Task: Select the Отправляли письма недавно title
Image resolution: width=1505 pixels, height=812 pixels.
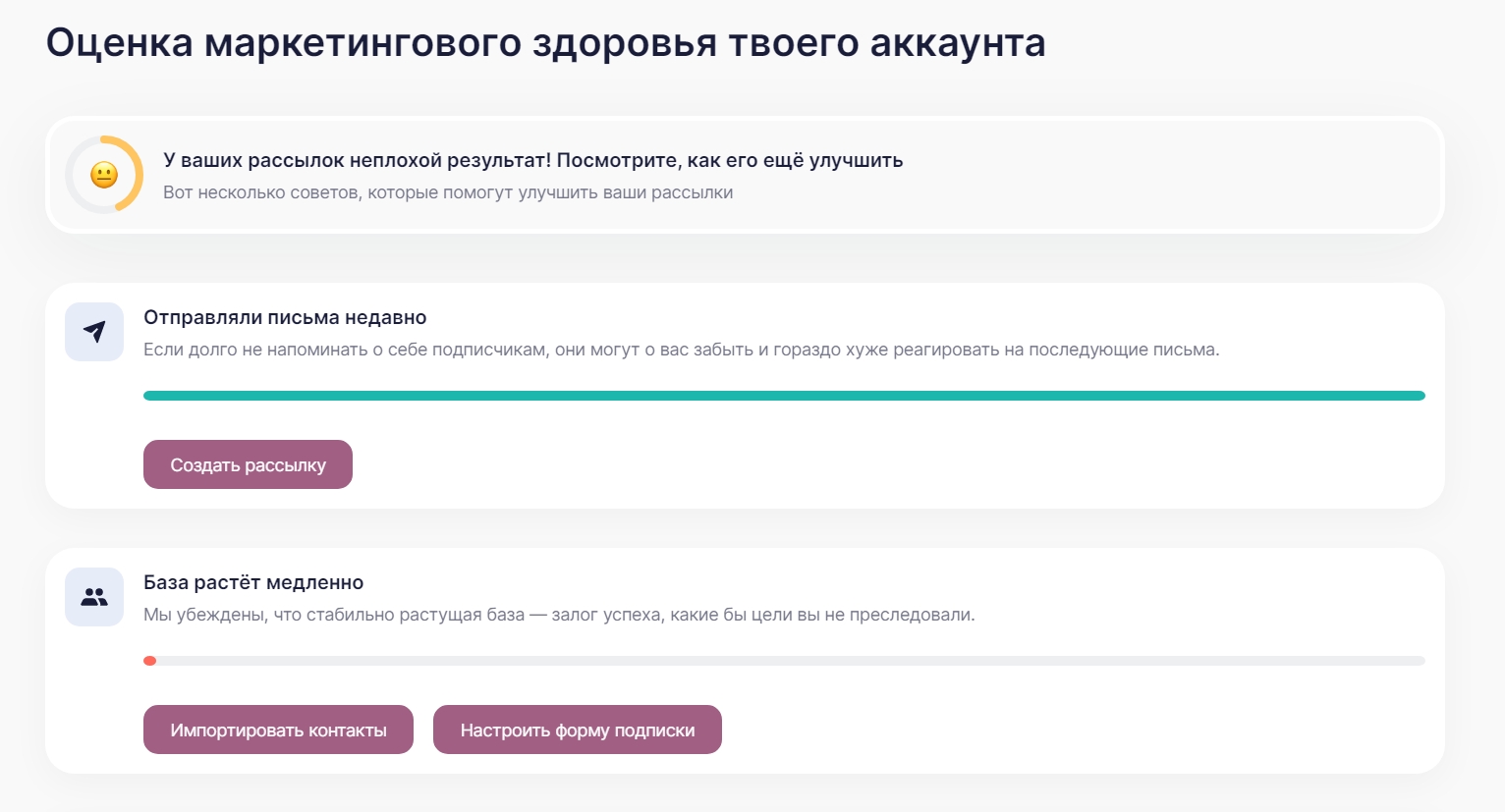Action: pos(285,317)
